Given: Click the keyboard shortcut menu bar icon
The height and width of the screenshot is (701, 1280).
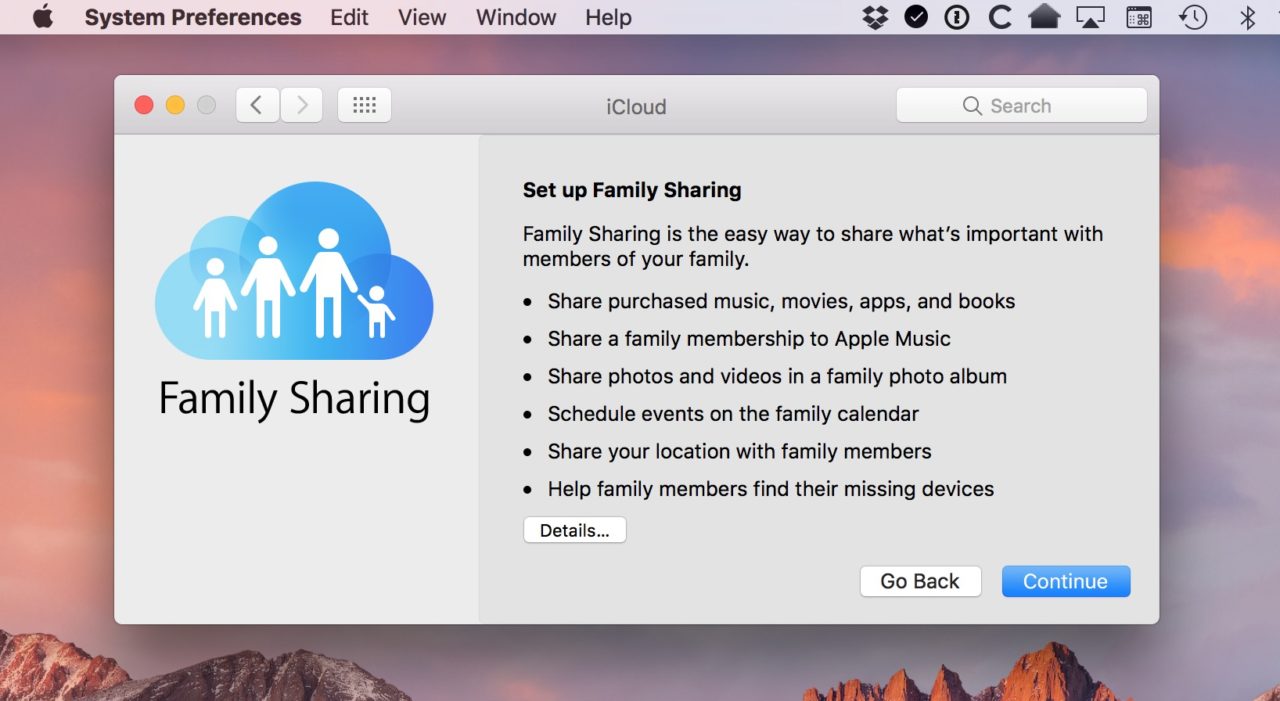Looking at the screenshot, I should (x=1139, y=17).
